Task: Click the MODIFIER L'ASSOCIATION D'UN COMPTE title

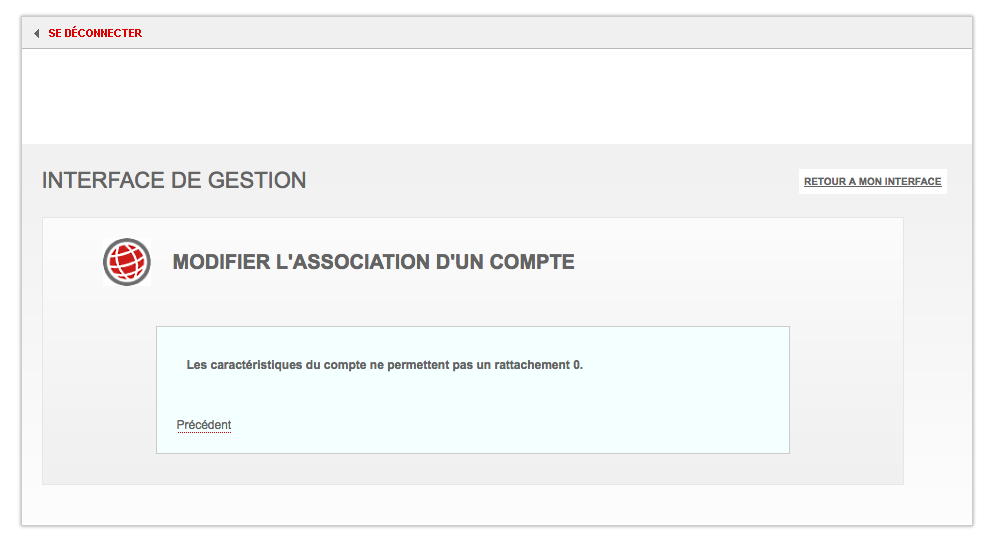Action: (373, 263)
